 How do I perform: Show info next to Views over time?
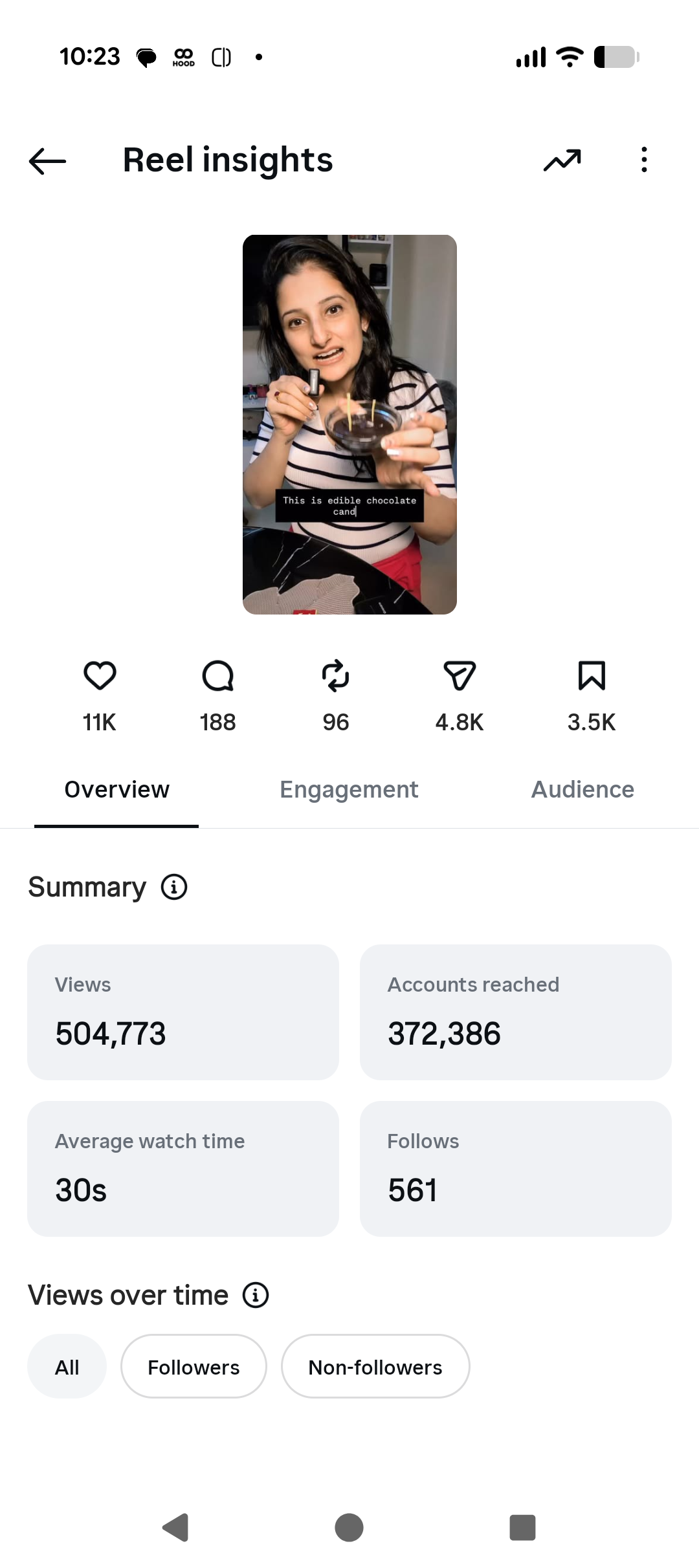pos(256,1295)
